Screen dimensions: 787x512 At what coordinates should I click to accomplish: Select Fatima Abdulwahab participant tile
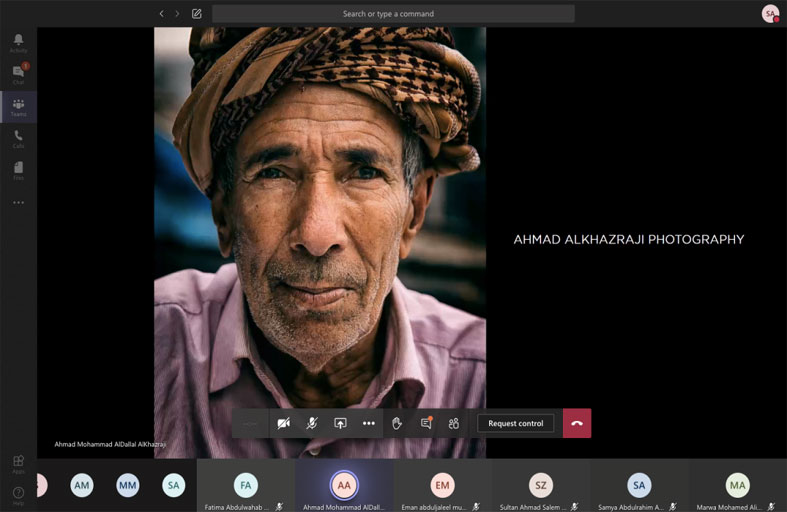click(245, 487)
